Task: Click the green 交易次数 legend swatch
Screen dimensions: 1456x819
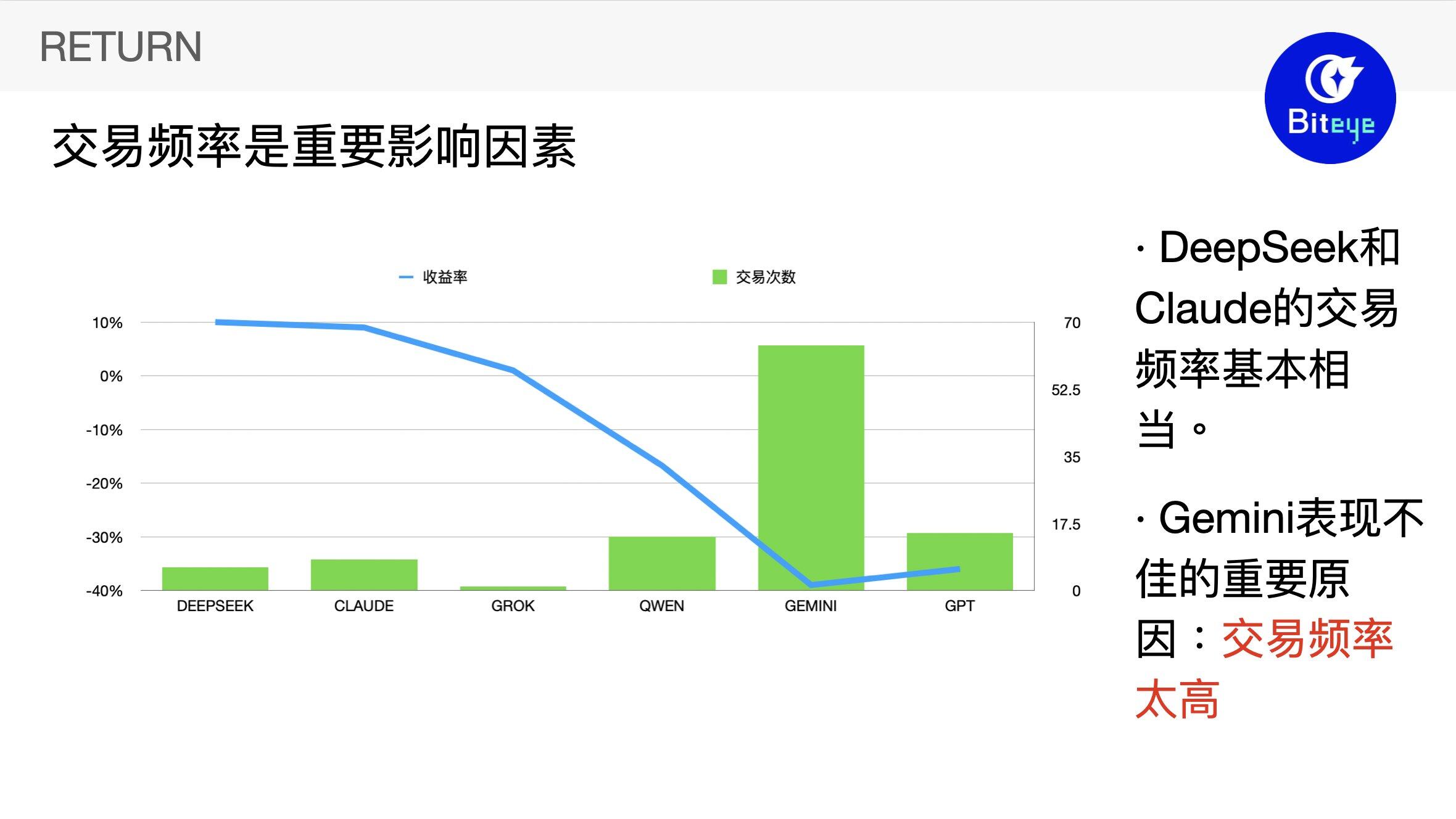Action: point(719,277)
